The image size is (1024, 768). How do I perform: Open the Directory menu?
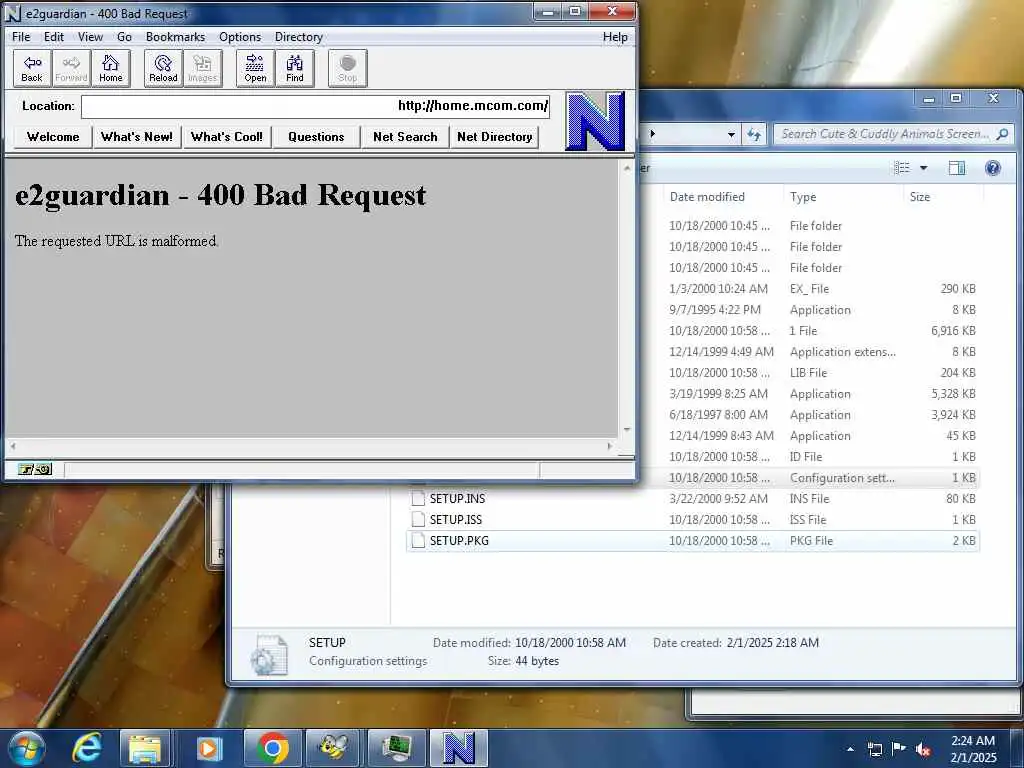point(298,37)
